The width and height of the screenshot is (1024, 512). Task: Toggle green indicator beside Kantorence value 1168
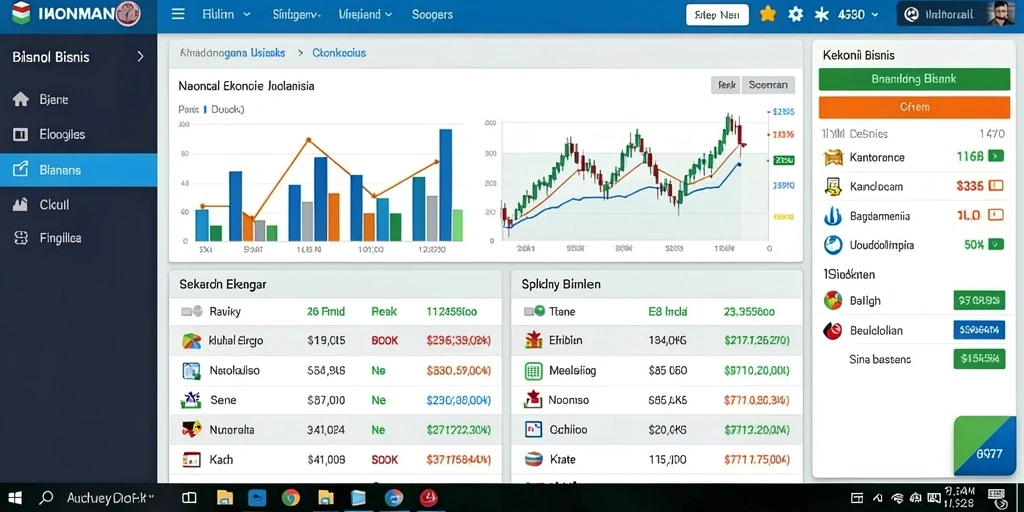(x=996, y=156)
